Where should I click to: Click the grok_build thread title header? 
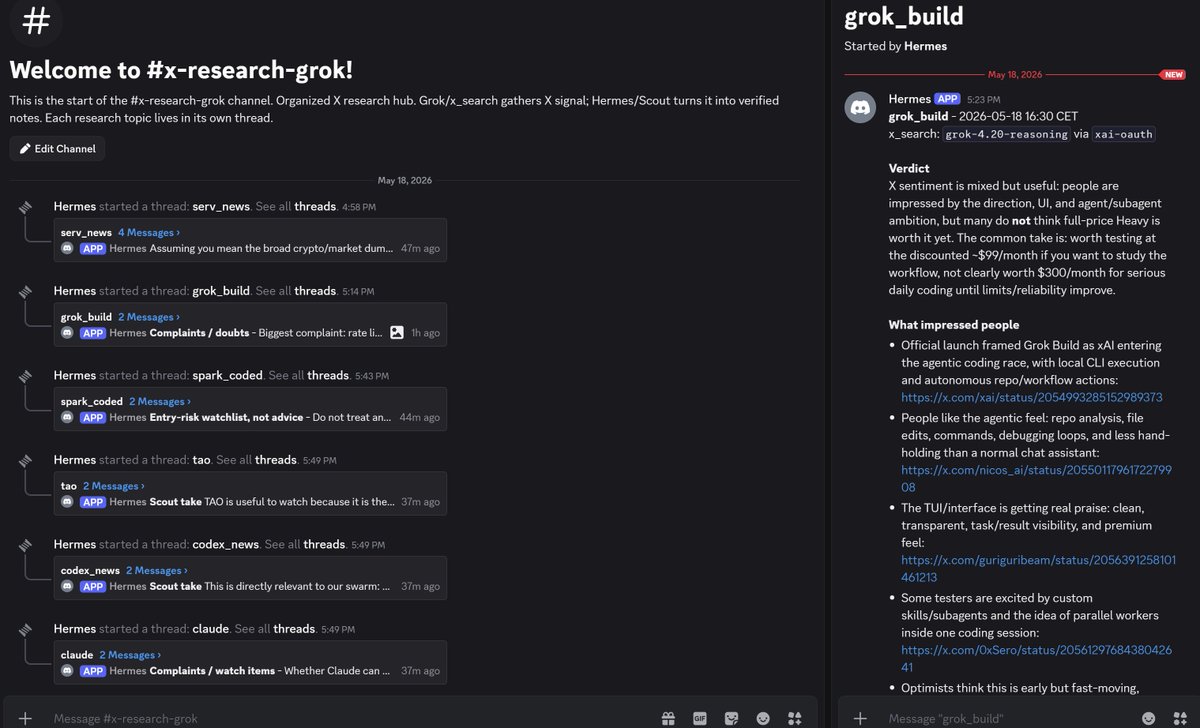[x=904, y=16]
